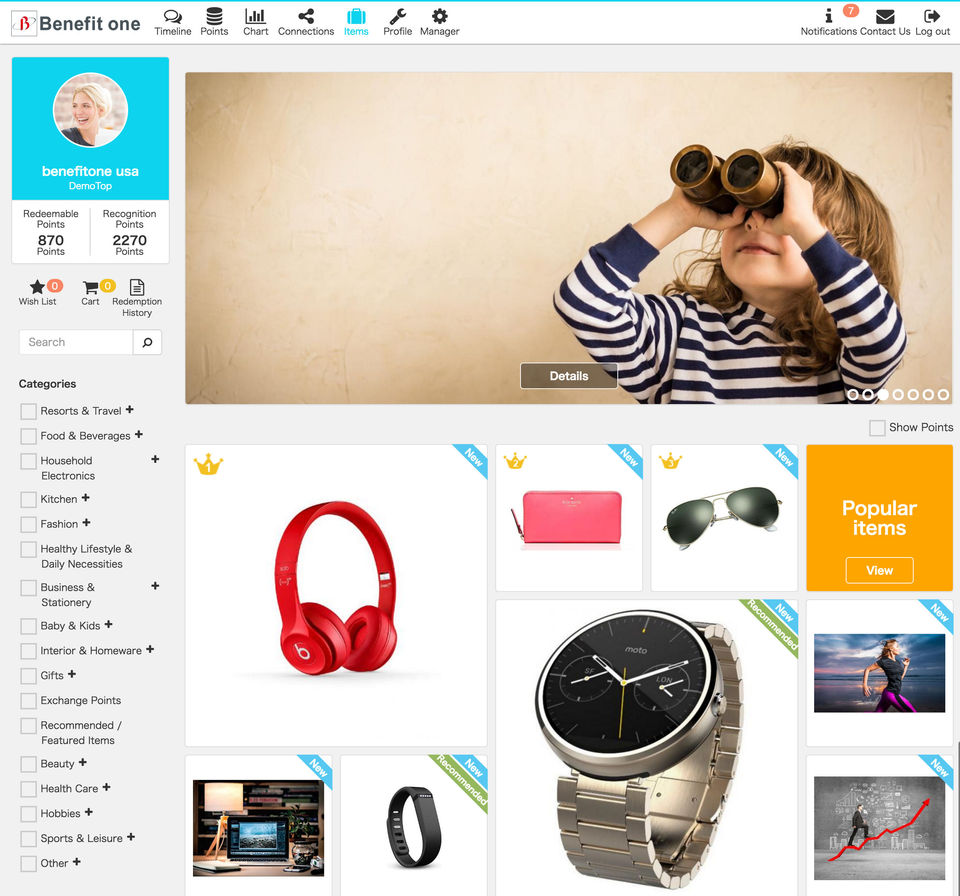960x896 pixels.
Task: Open the Connections share icon
Action: [306, 16]
